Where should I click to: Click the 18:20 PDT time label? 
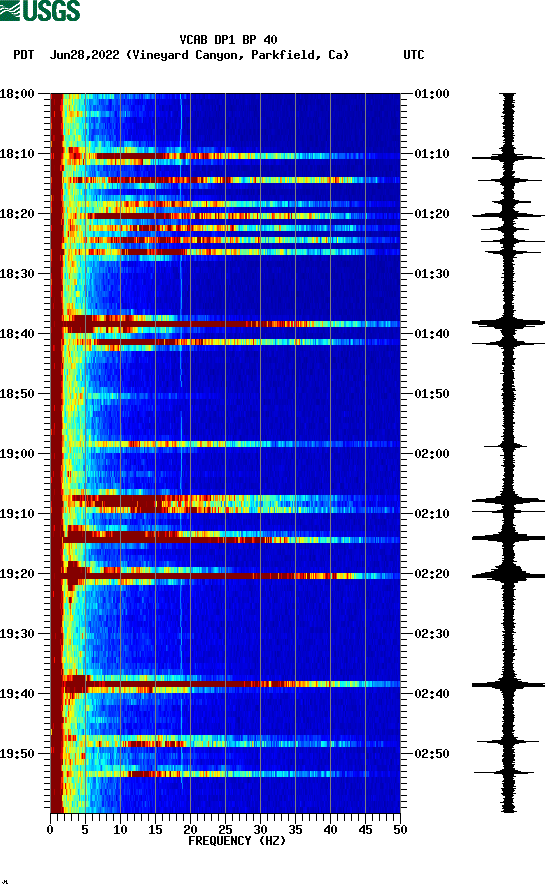point(17,214)
